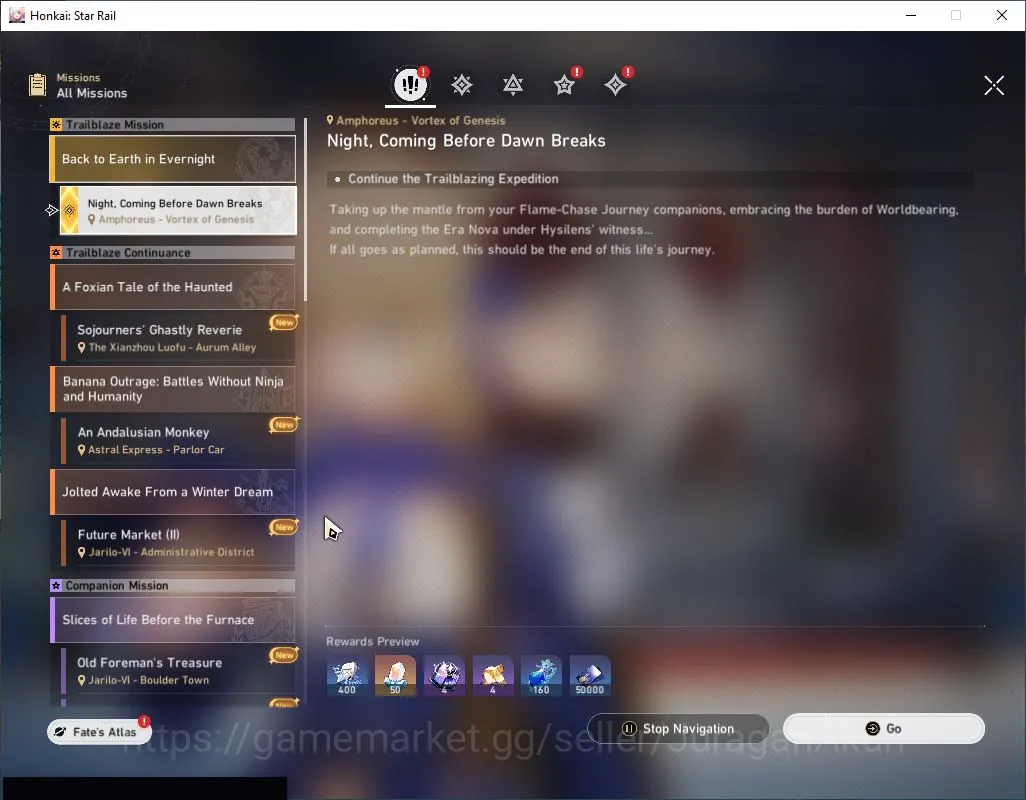This screenshot has width=1026, height=800.
Task: Click the Trailblaze Mission header icon
Action: [x=56, y=125]
